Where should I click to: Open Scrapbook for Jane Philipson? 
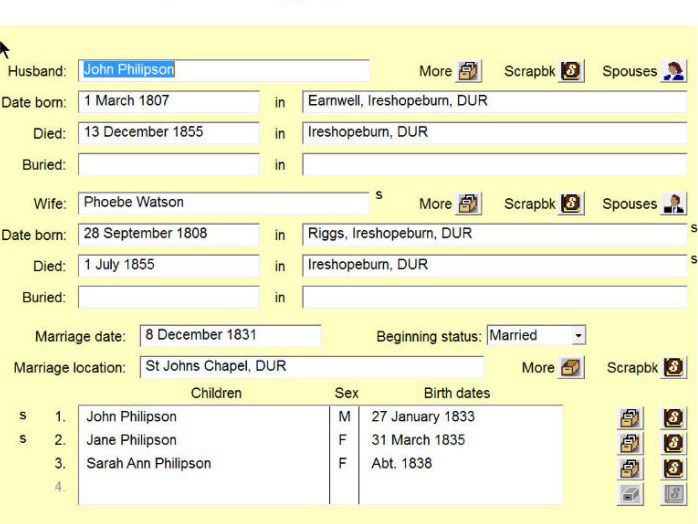tap(674, 443)
